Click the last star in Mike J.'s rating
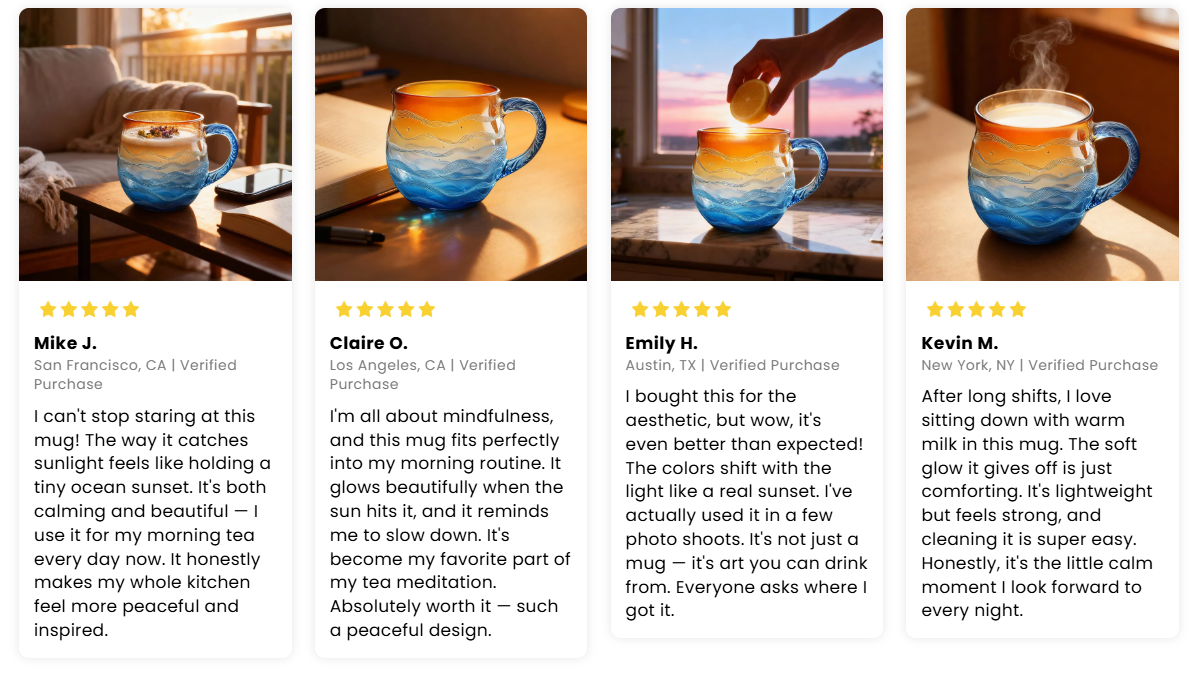 pos(131,309)
